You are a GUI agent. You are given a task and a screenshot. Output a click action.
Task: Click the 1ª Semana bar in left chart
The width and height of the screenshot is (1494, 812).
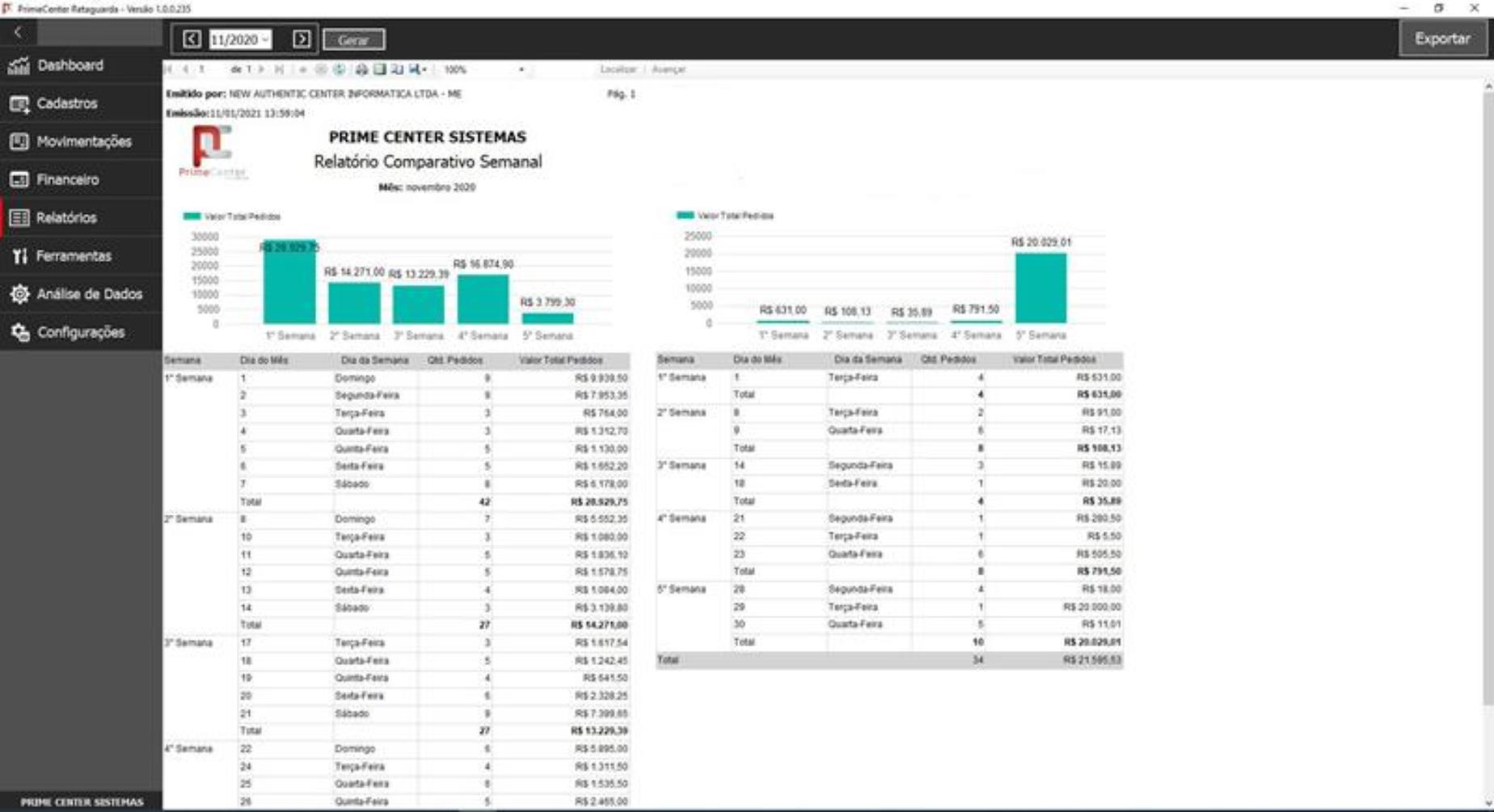pos(289,282)
